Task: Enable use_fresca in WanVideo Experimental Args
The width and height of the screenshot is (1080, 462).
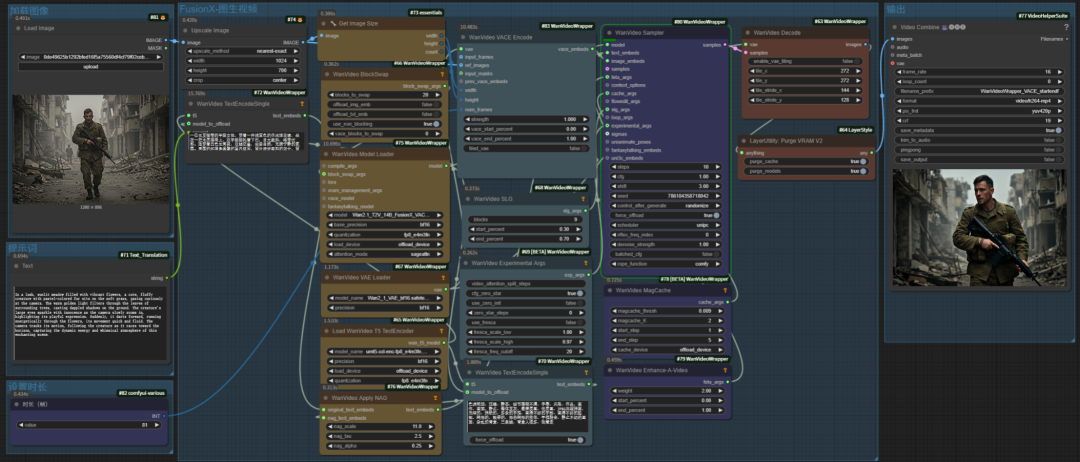Action: point(526,322)
